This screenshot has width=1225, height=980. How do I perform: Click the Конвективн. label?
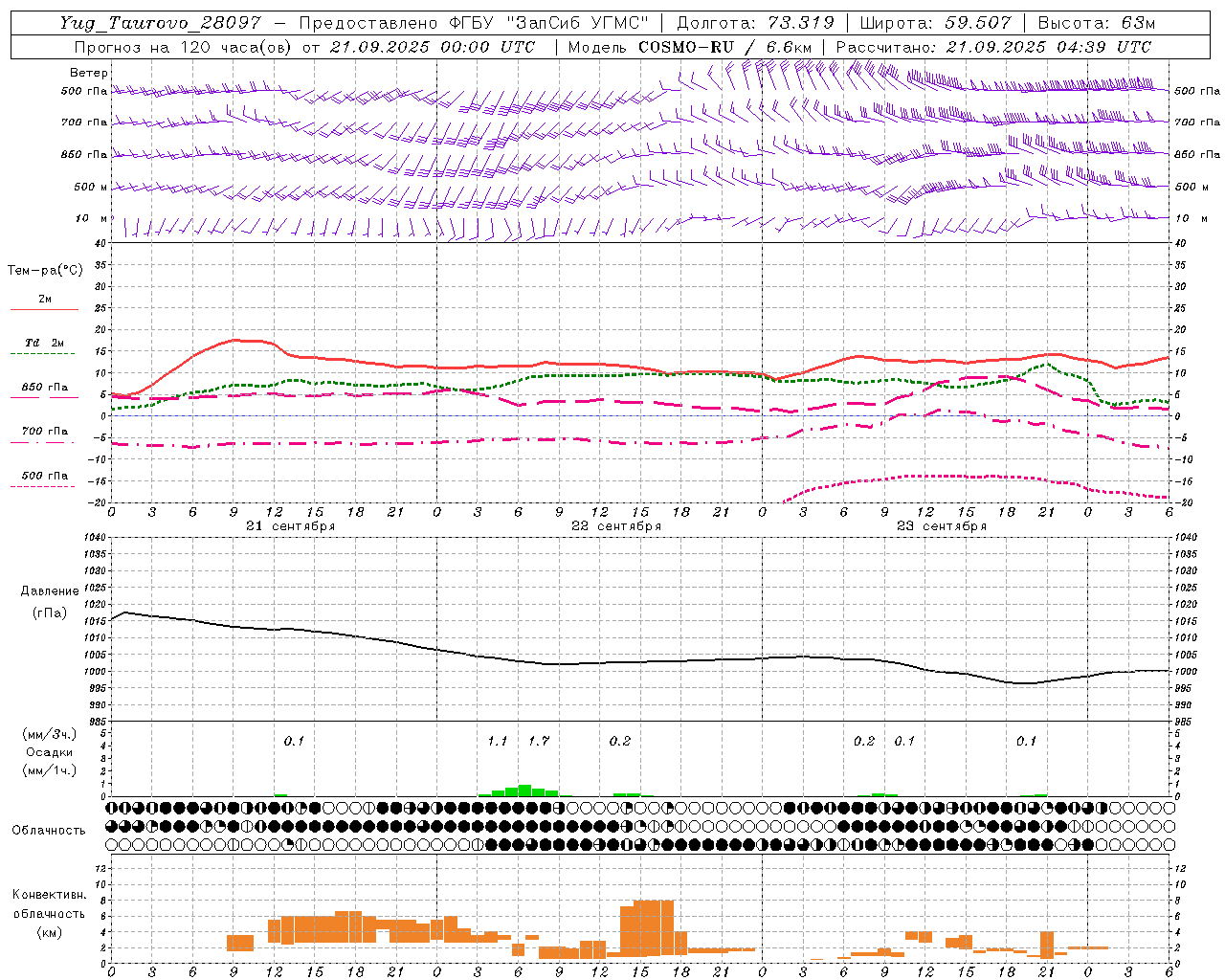pyautogui.click(x=50, y=895)
